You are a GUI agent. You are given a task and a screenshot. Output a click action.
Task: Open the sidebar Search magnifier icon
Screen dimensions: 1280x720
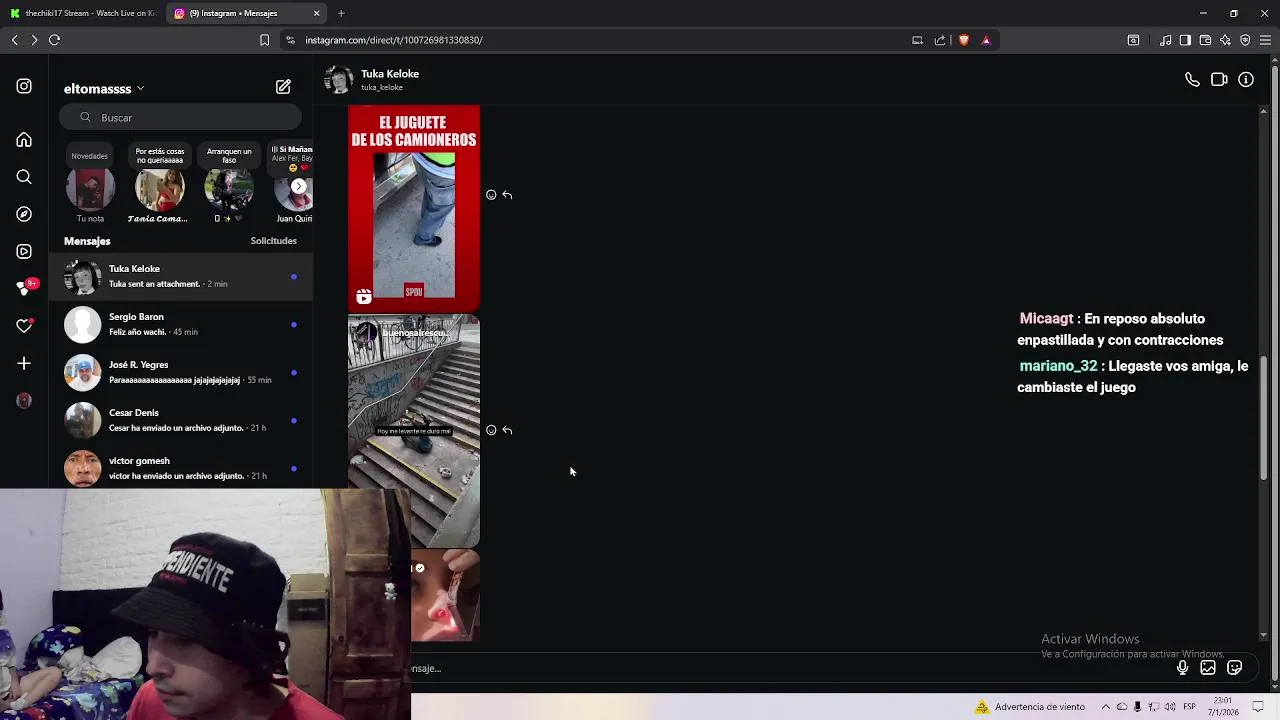pyautogui.click(x=24, y=177)
